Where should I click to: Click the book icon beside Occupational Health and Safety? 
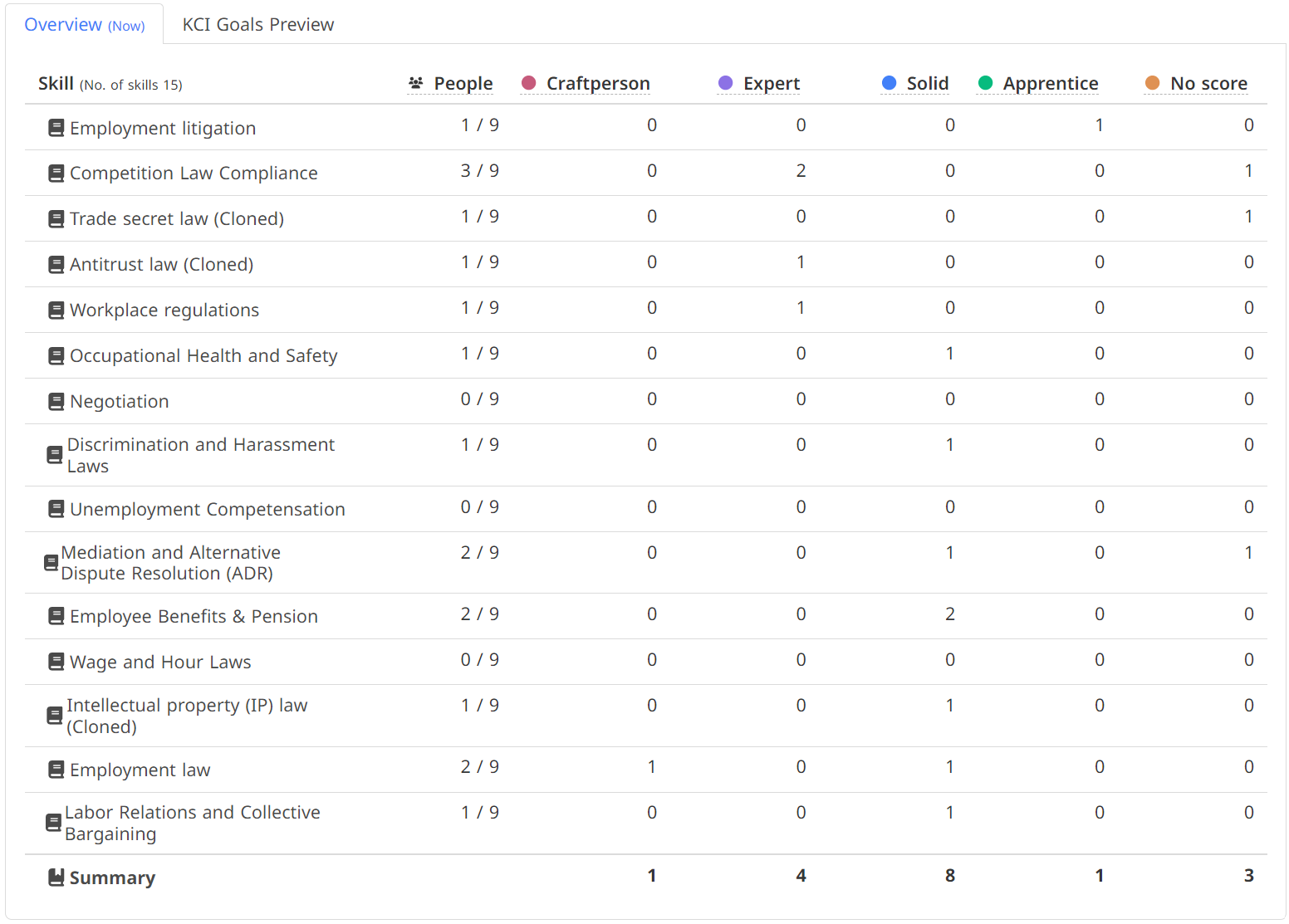[x=56, y=355]
